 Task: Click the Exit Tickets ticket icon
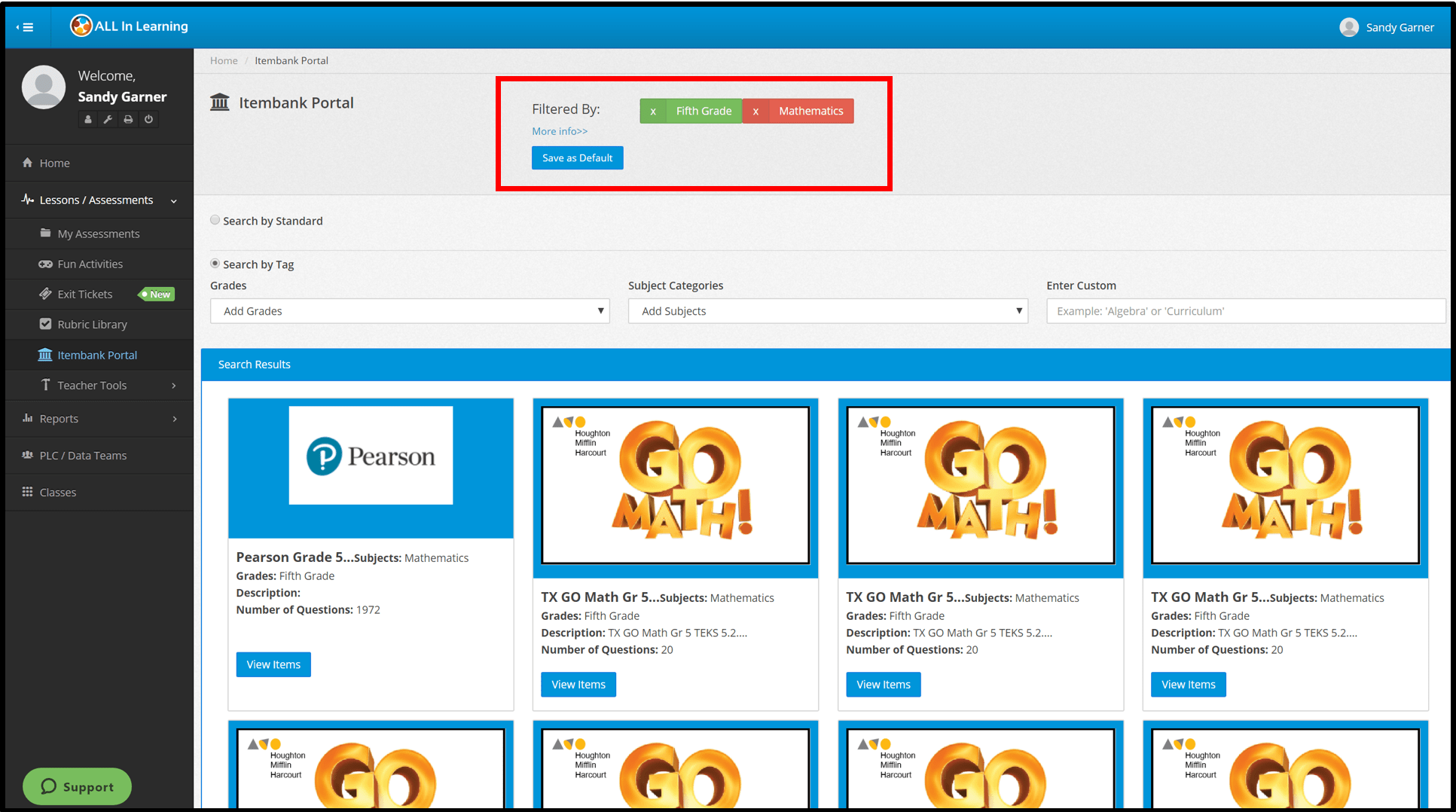tap(45, 294)
